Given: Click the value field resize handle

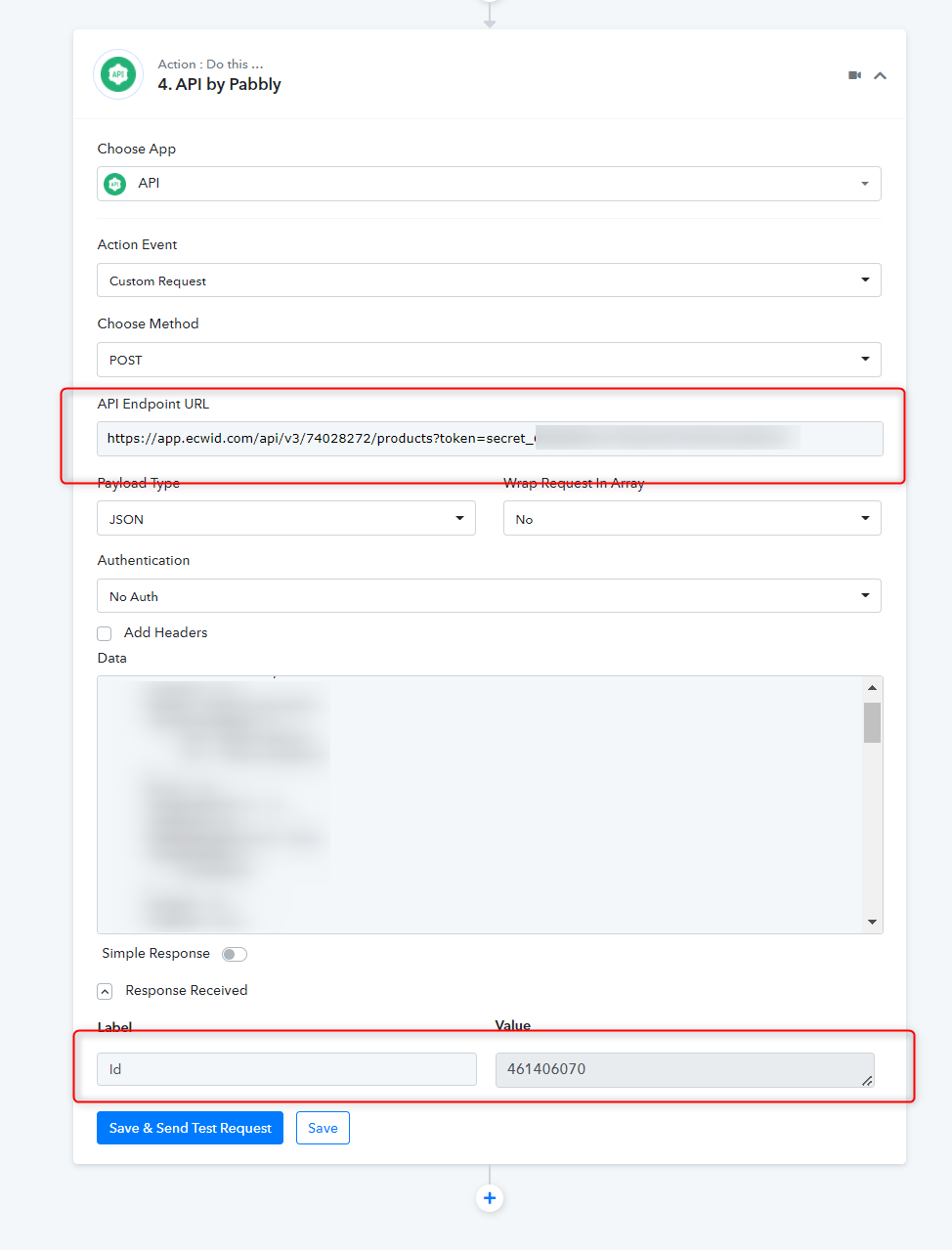Looking at the screenshot, I should (867, 1080).
